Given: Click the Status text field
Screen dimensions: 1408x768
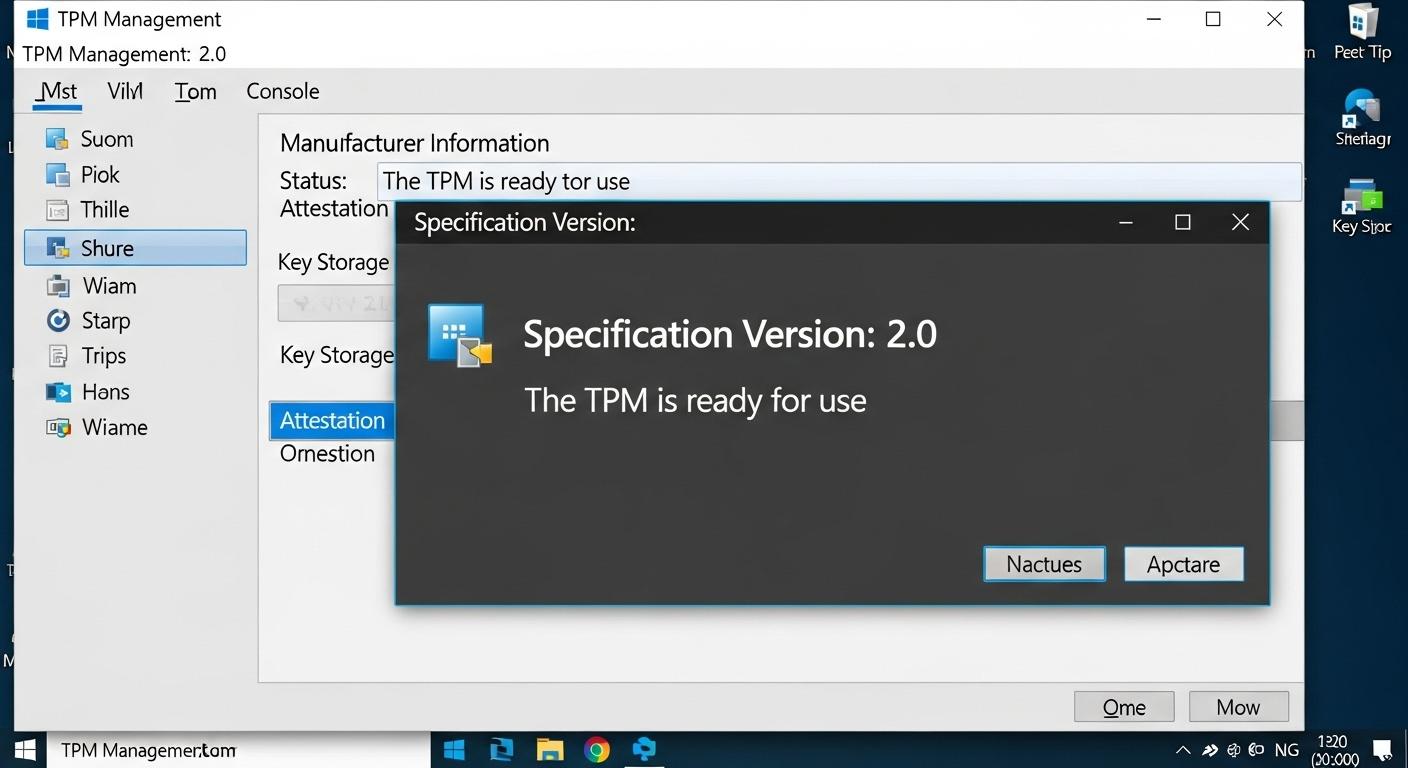Looking at the screenshot, I should pyautogui.click(x=838, y=182).
